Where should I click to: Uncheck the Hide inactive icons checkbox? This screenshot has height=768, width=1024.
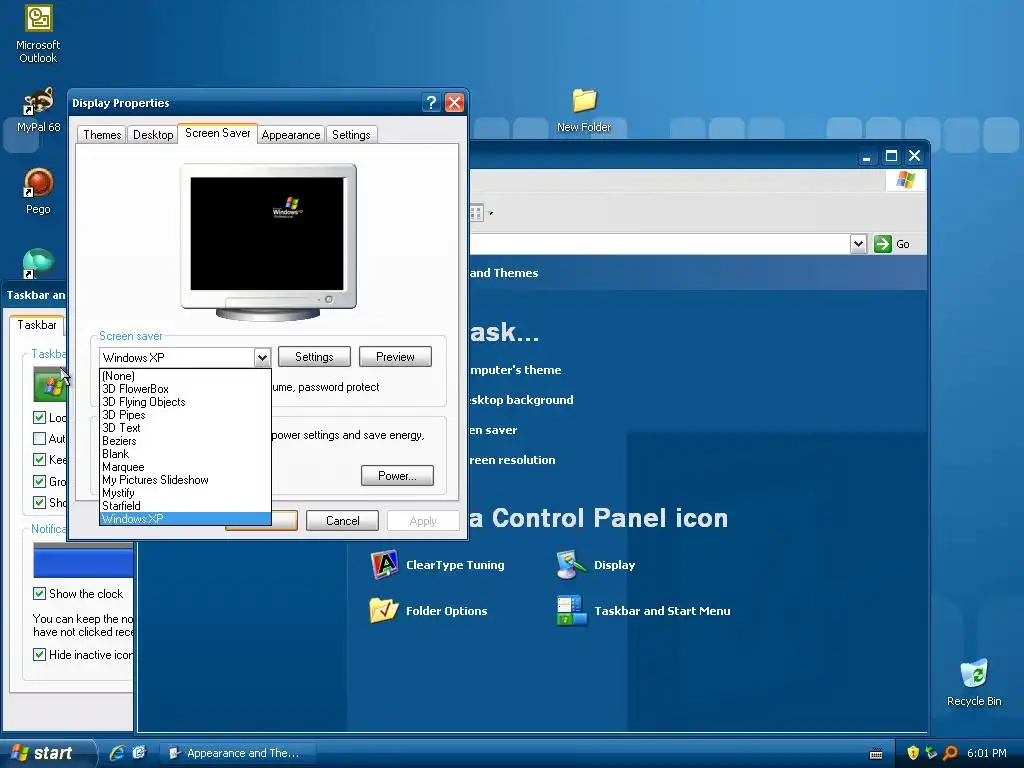pyautogui.click(x=39, y=654)
